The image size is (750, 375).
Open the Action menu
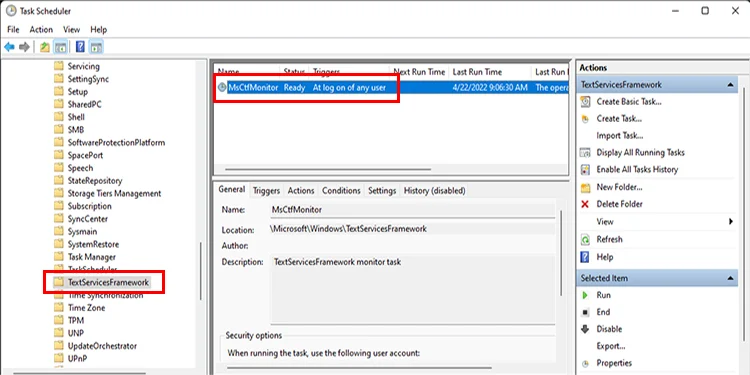[x=41, y=30]
